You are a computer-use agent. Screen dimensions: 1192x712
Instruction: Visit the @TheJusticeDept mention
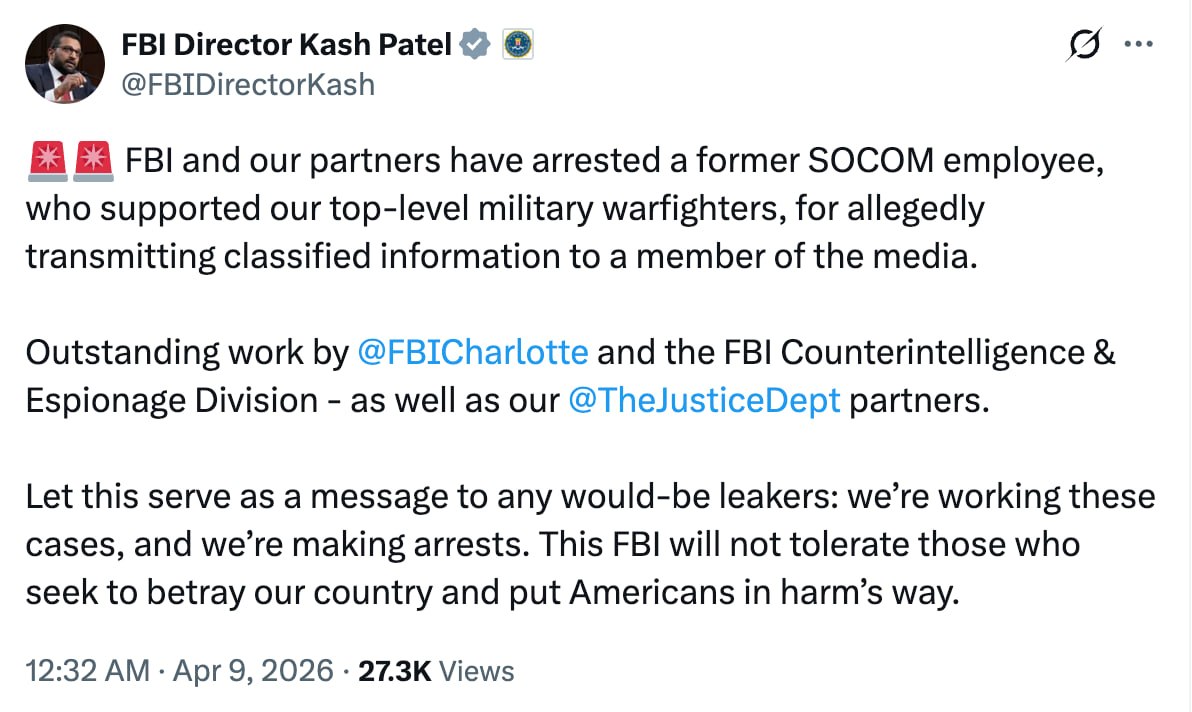[x=704, y=400]
